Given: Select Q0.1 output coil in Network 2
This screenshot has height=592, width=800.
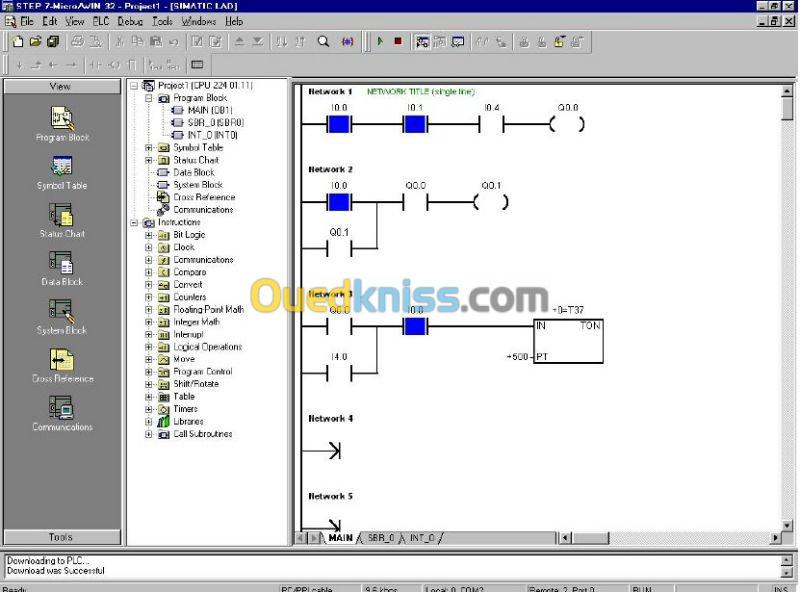Looking at the screenshot, I should click(491, 202).
